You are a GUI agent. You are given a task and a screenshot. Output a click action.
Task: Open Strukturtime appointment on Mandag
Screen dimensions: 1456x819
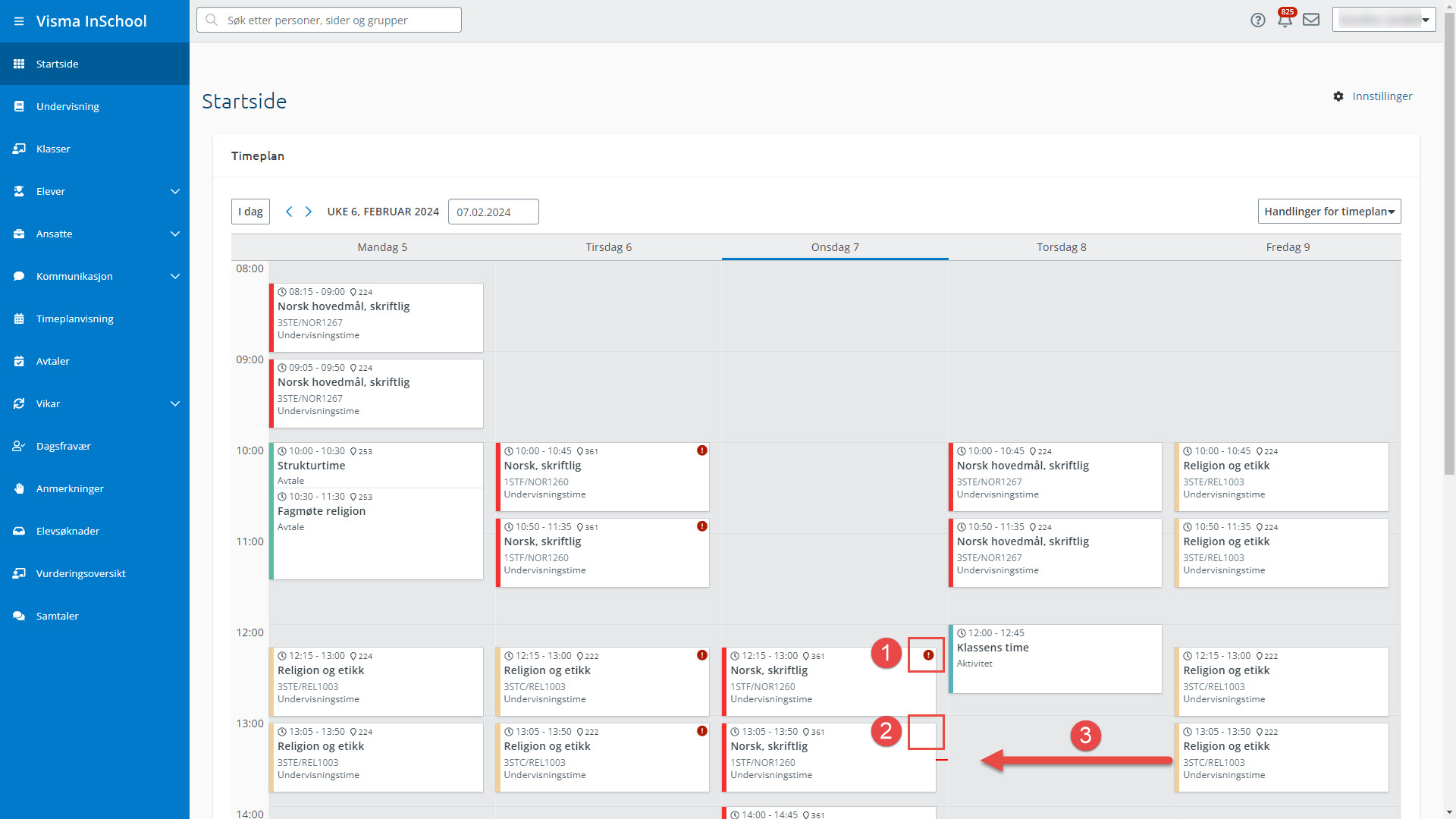pyautogui.click(x=376, y=465)
